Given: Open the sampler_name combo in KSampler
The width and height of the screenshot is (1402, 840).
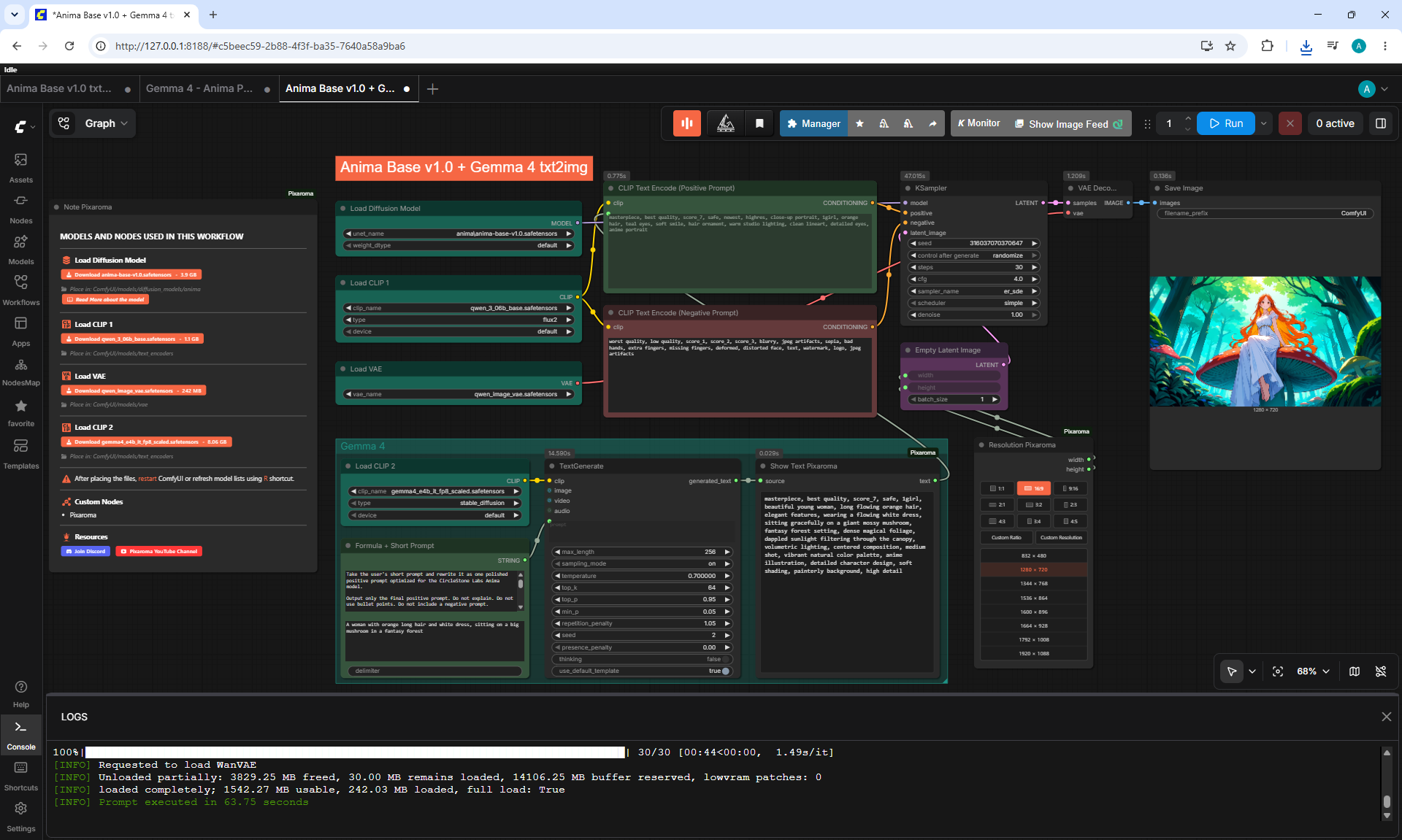Looking at the screenshot, I should click(x=974, y=291).
